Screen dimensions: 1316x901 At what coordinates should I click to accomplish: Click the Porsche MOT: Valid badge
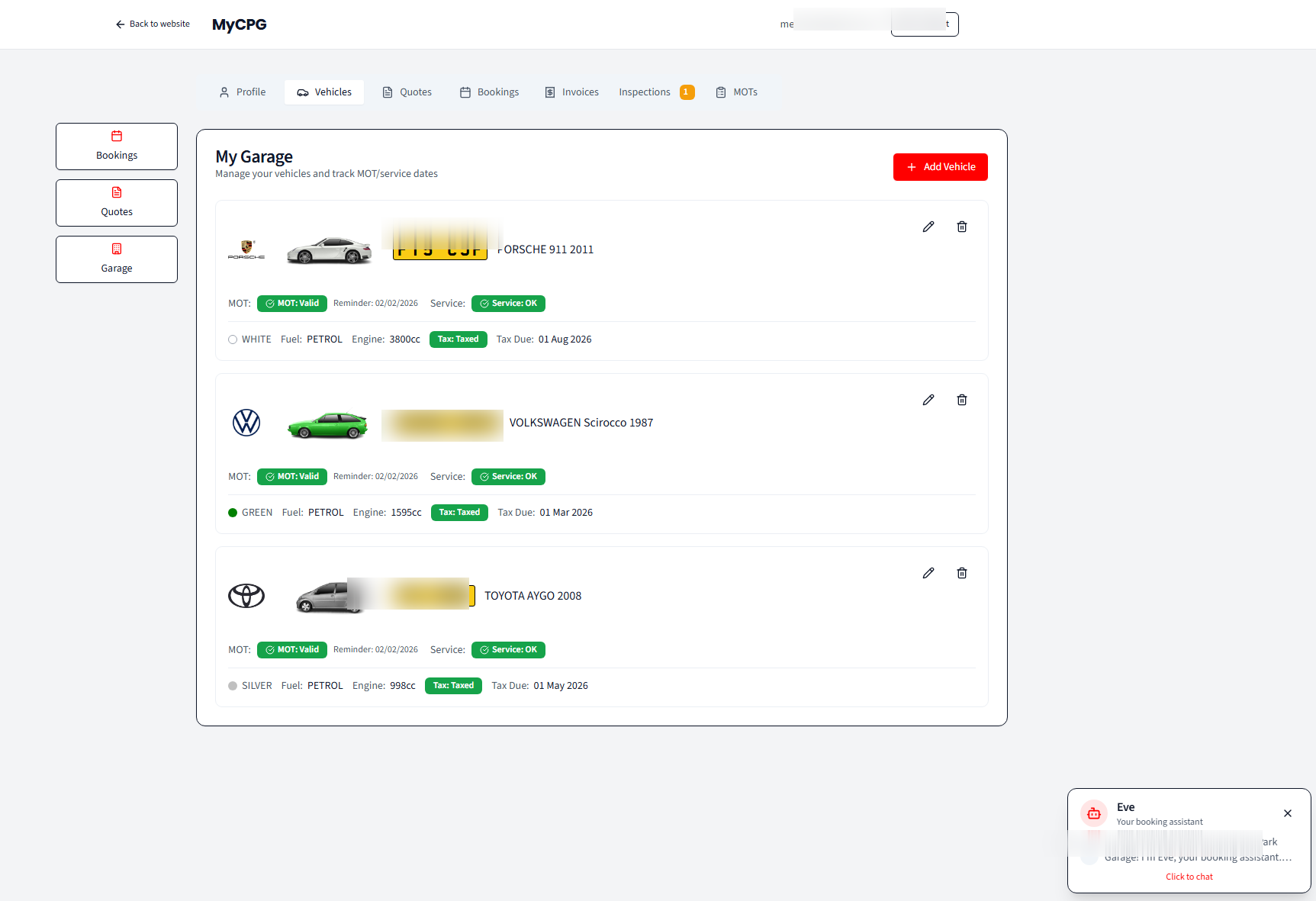pos(292,304)
